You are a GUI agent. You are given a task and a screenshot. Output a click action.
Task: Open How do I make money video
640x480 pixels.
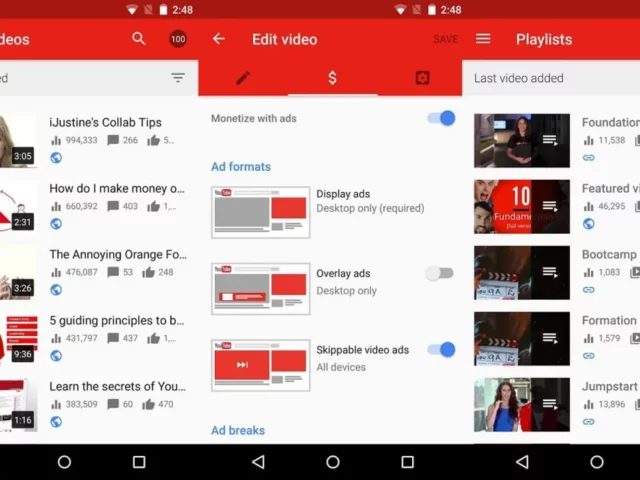(x=117, y=189)
